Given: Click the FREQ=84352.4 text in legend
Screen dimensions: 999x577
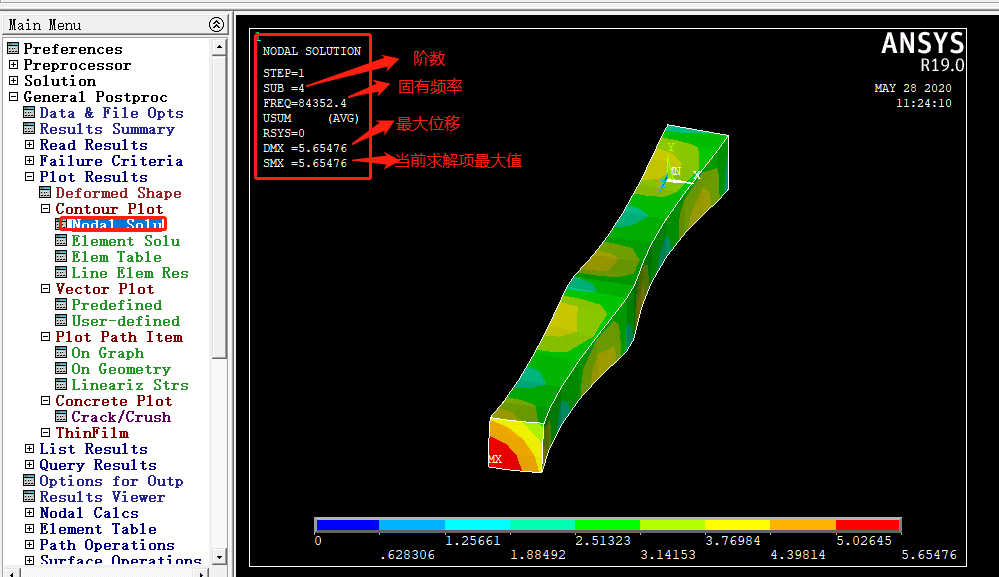Looking at the screenshot, I should (x=305, y=103).
